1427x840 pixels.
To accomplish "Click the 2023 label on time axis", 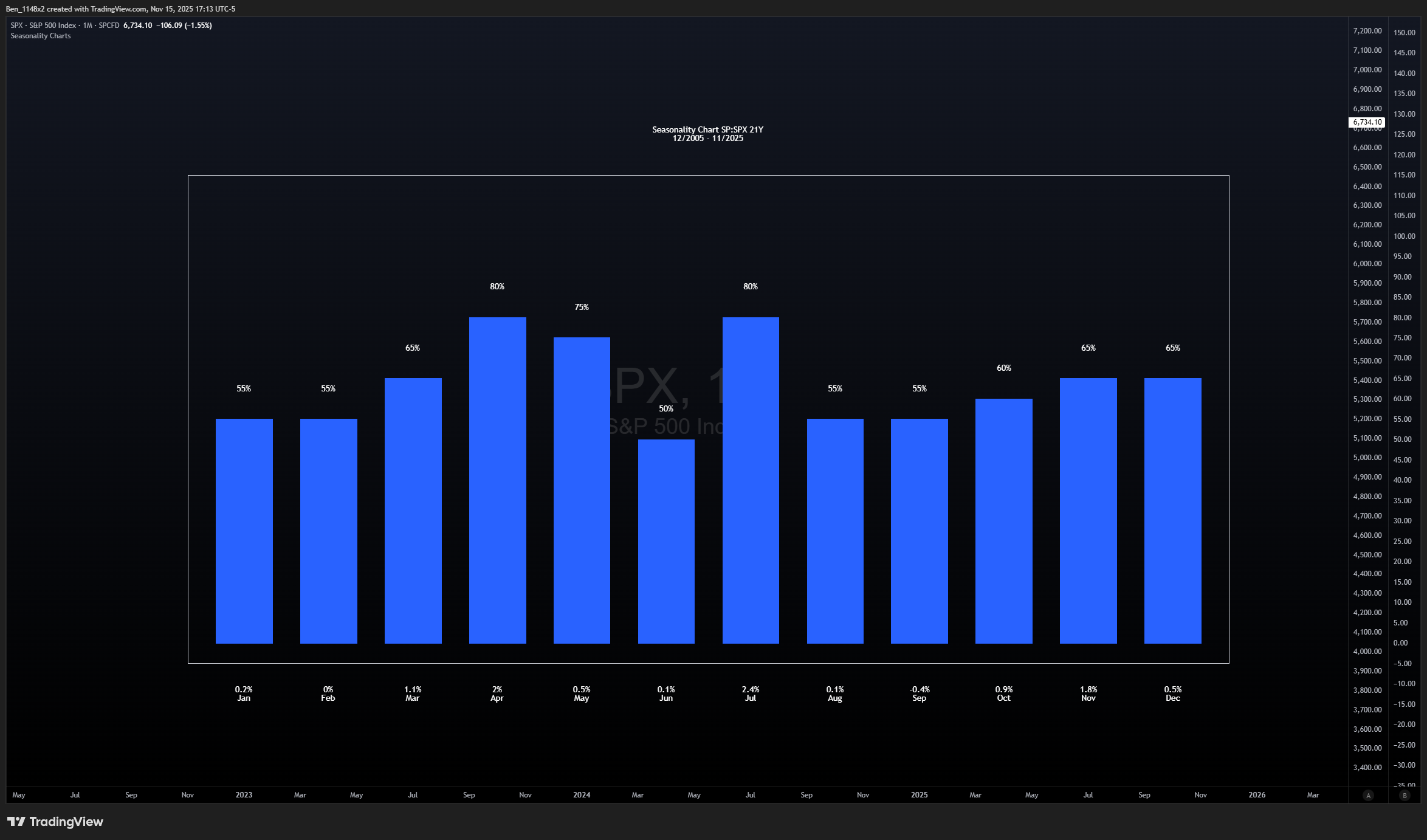I will tap(244, 795).
